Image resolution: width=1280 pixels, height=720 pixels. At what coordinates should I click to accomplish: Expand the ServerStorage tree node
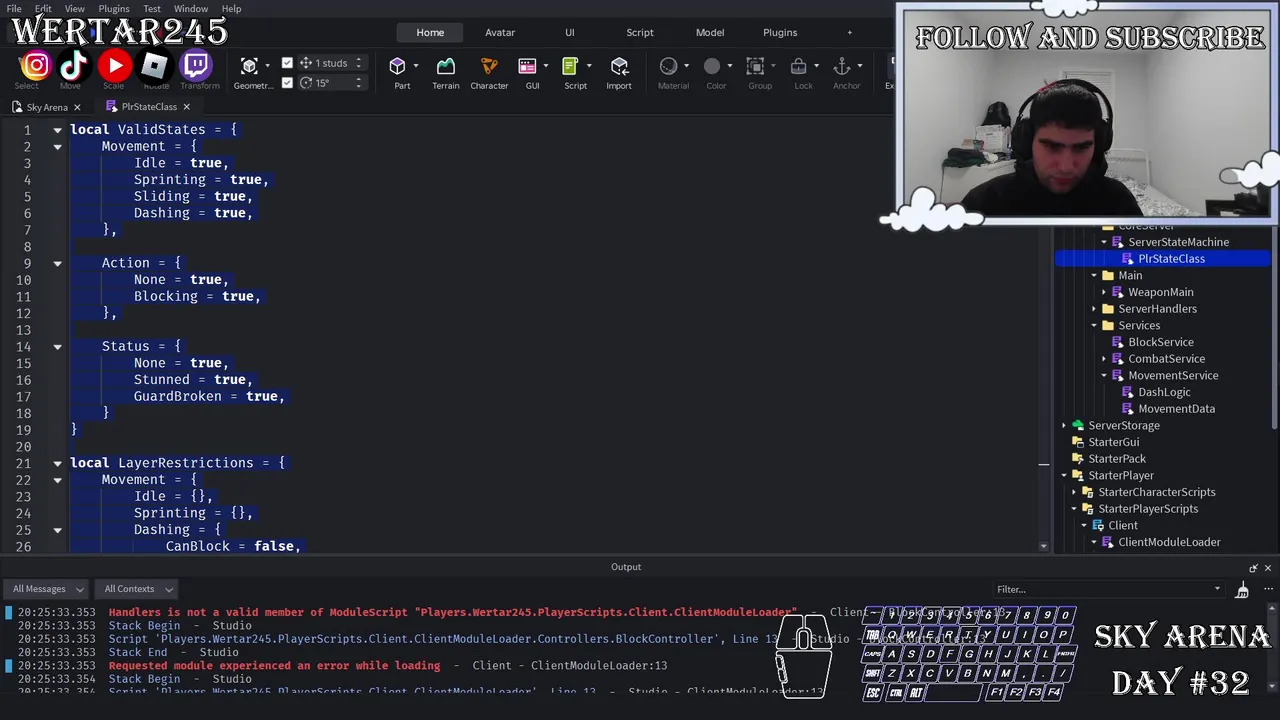[1064, 426]
